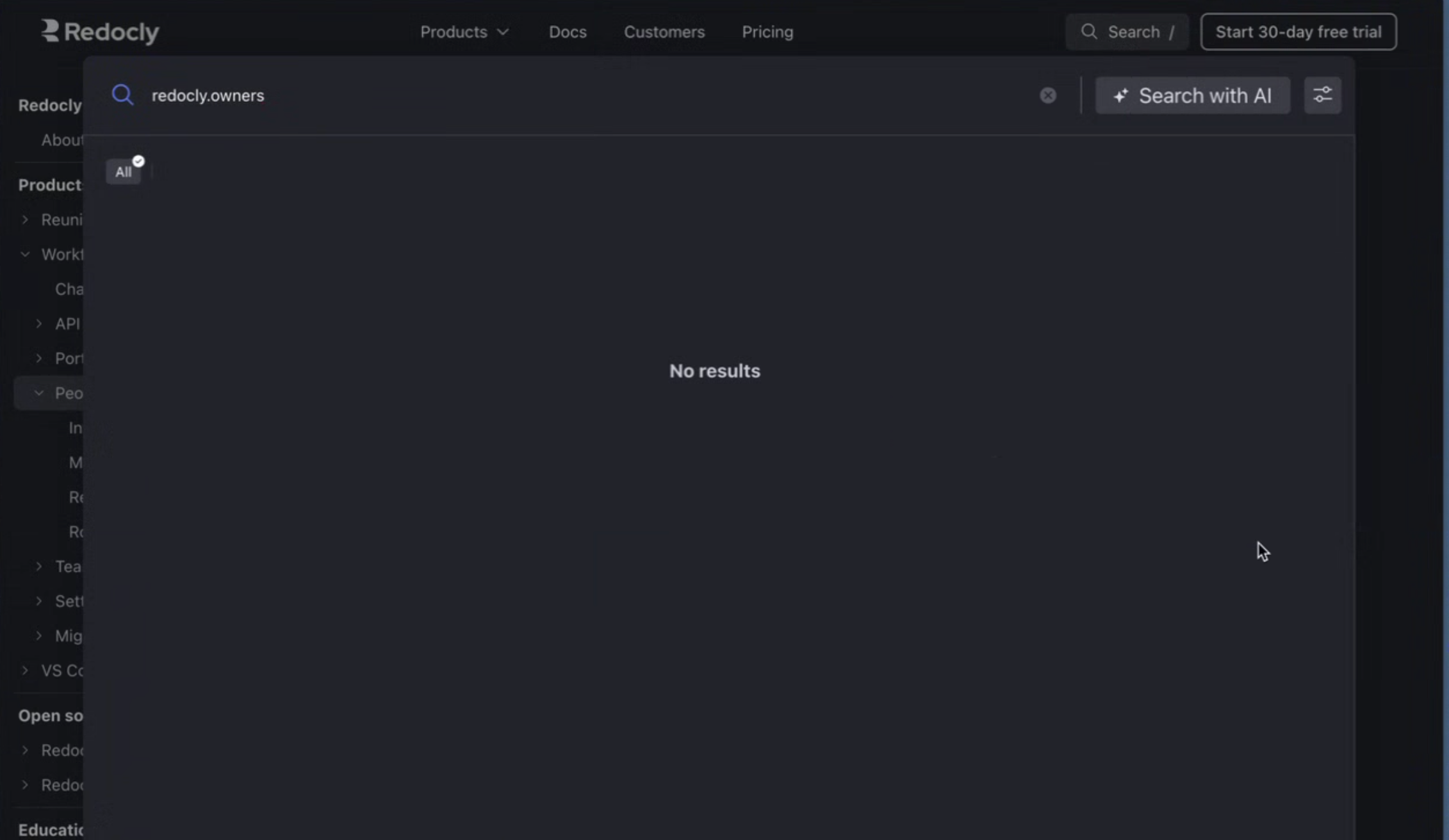The height and width of the screenshot is (840, 1449).
Task: Expand the API sidebar item chevron
Action: (39, 323)
